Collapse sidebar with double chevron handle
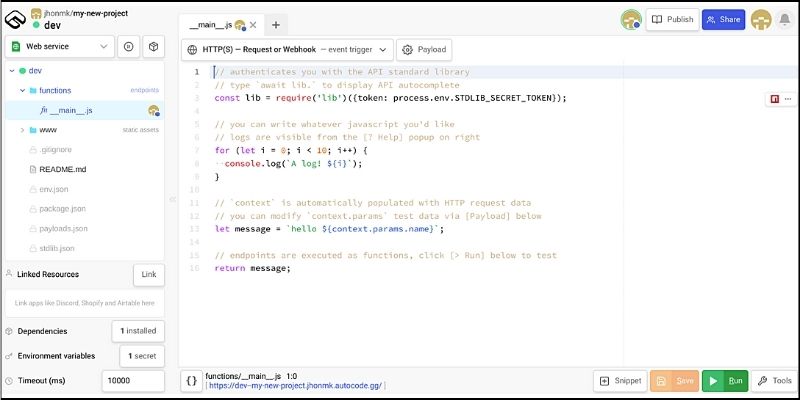 point(172,199)
